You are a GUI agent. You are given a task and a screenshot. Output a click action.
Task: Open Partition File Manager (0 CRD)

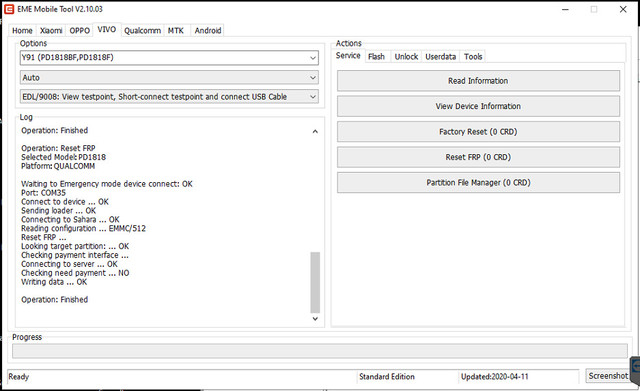click(478, 182)
